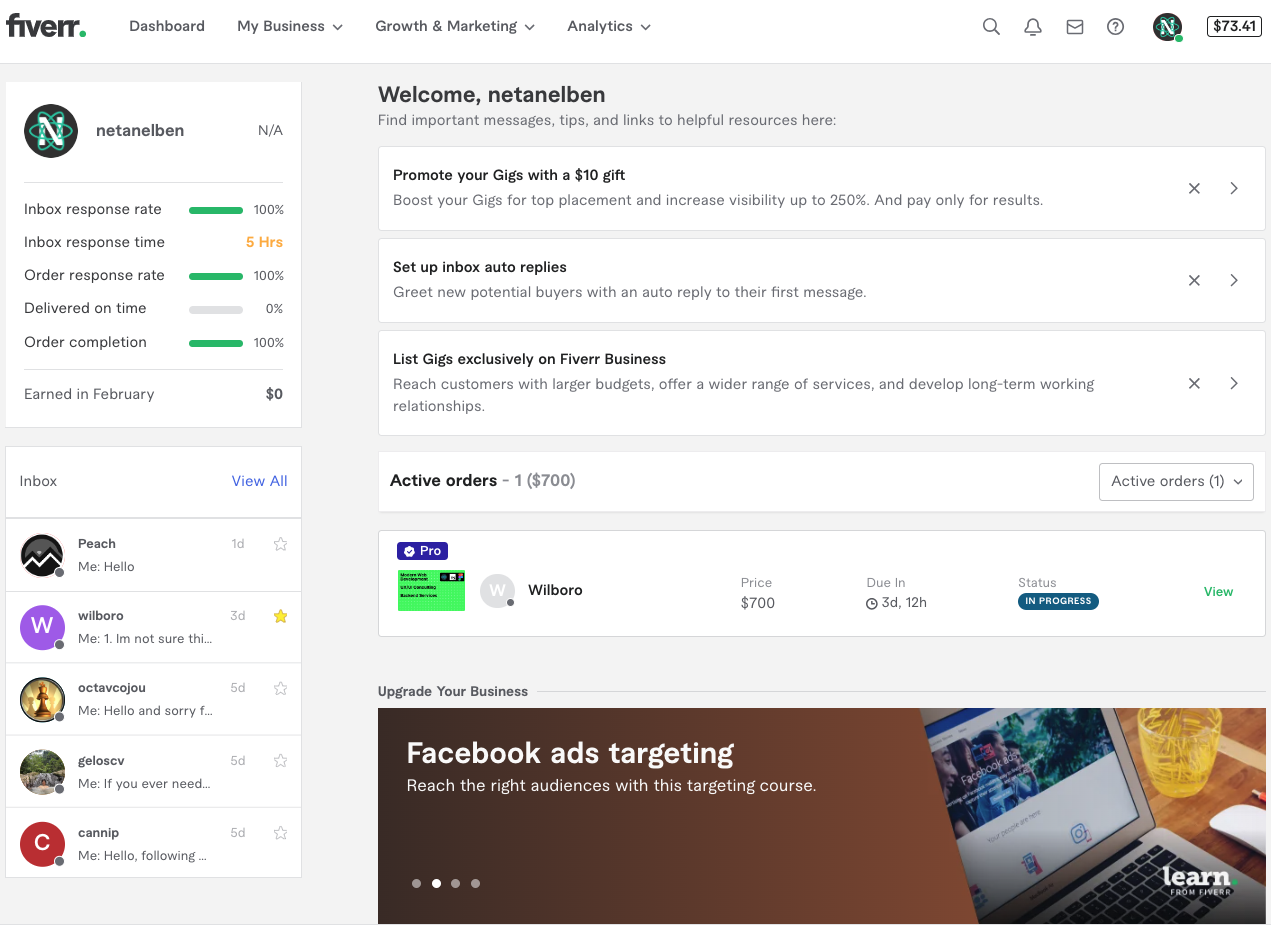The image size is (1271, 928).
Task: Unstar the wilboro conversation
Action: (280, 616)
